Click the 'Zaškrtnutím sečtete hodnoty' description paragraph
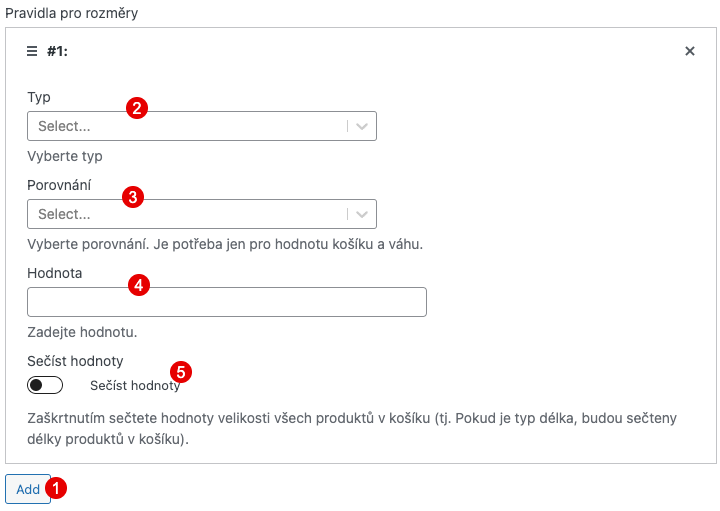The width and height of the screenshot is (720, 511). point(352,428)
